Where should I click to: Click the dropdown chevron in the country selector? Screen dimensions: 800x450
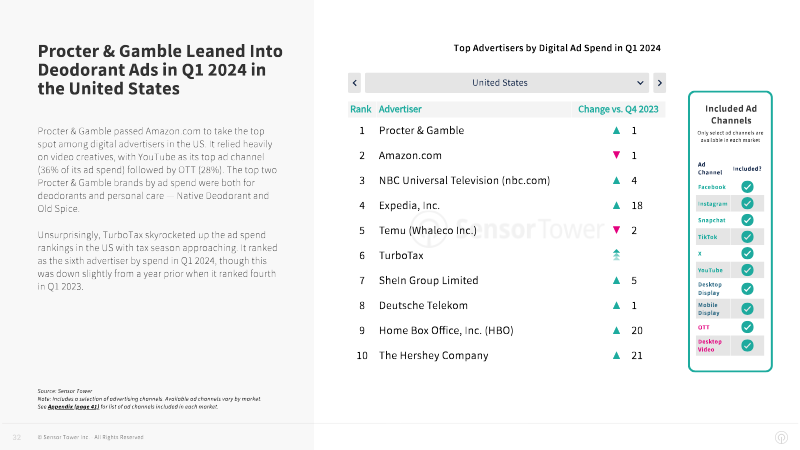640,83
